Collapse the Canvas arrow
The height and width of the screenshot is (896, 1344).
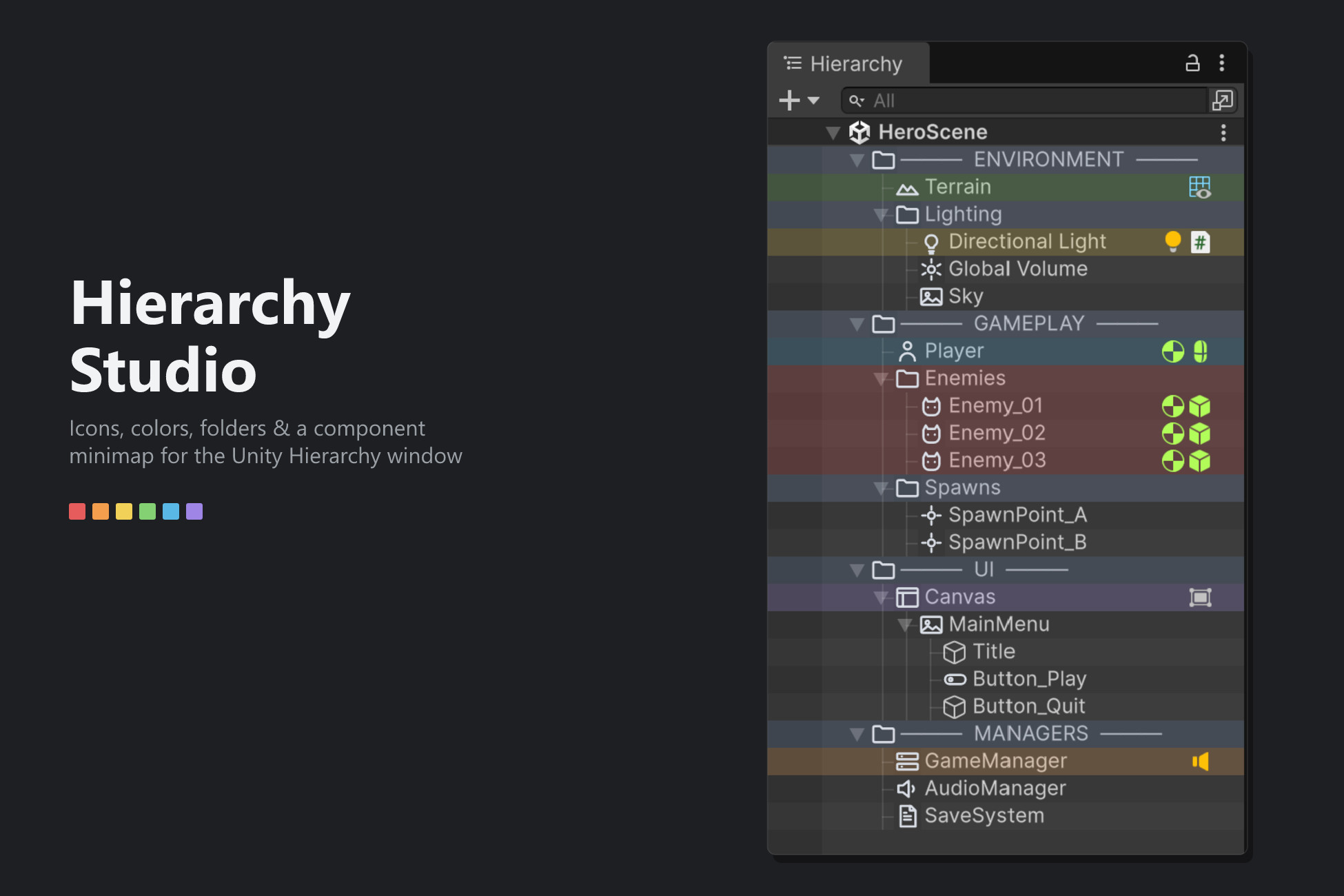[880, 598]
